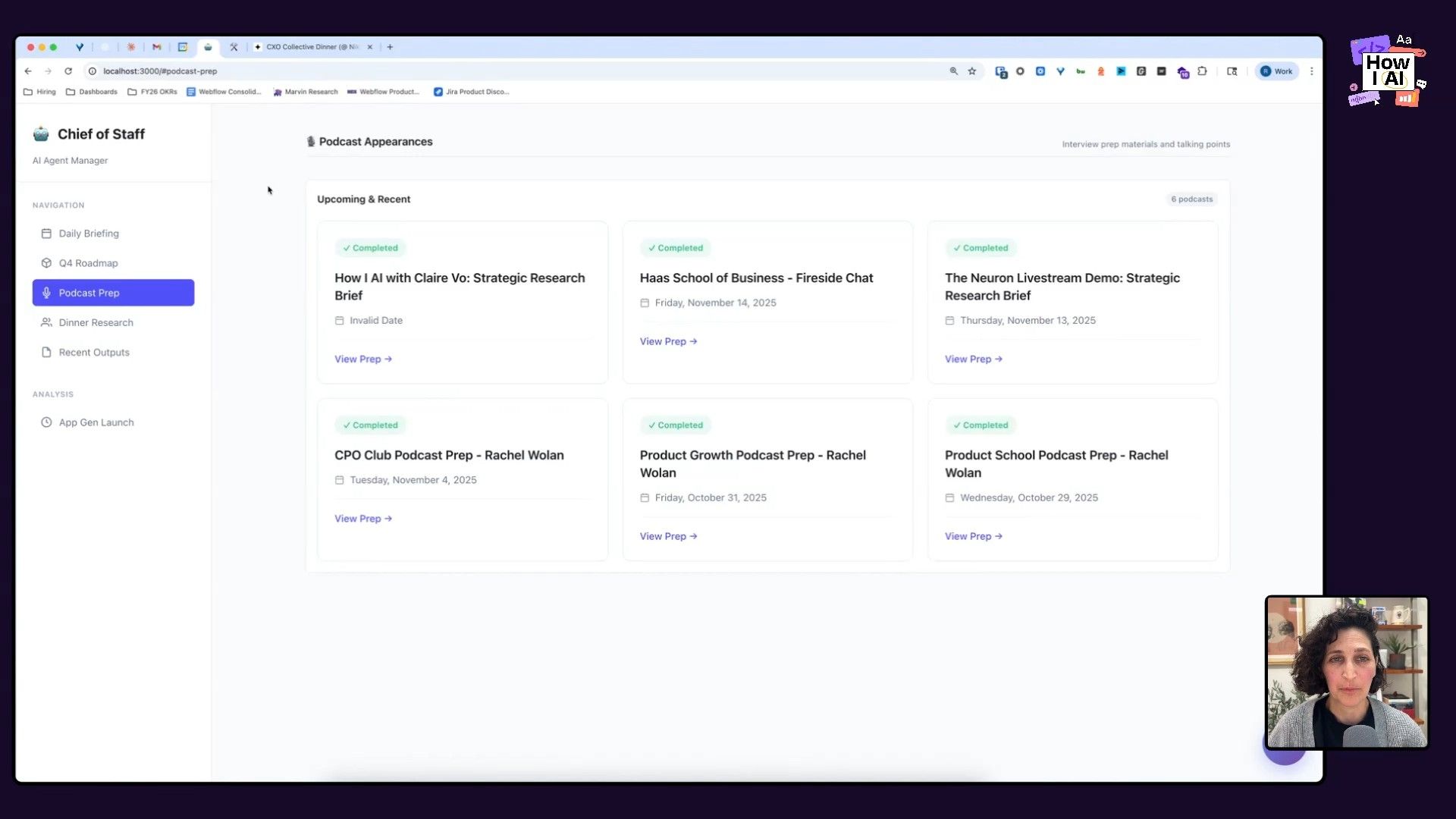
Task: Open a new browser tab
Action: (390, 47)
